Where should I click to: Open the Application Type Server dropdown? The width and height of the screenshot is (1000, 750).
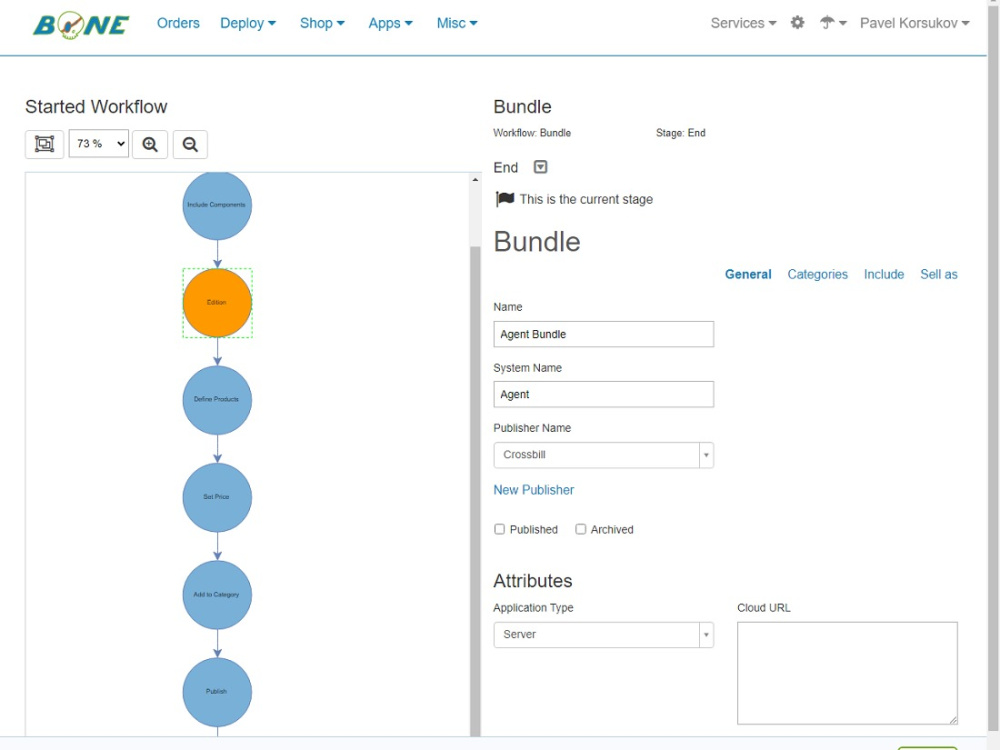603,635
